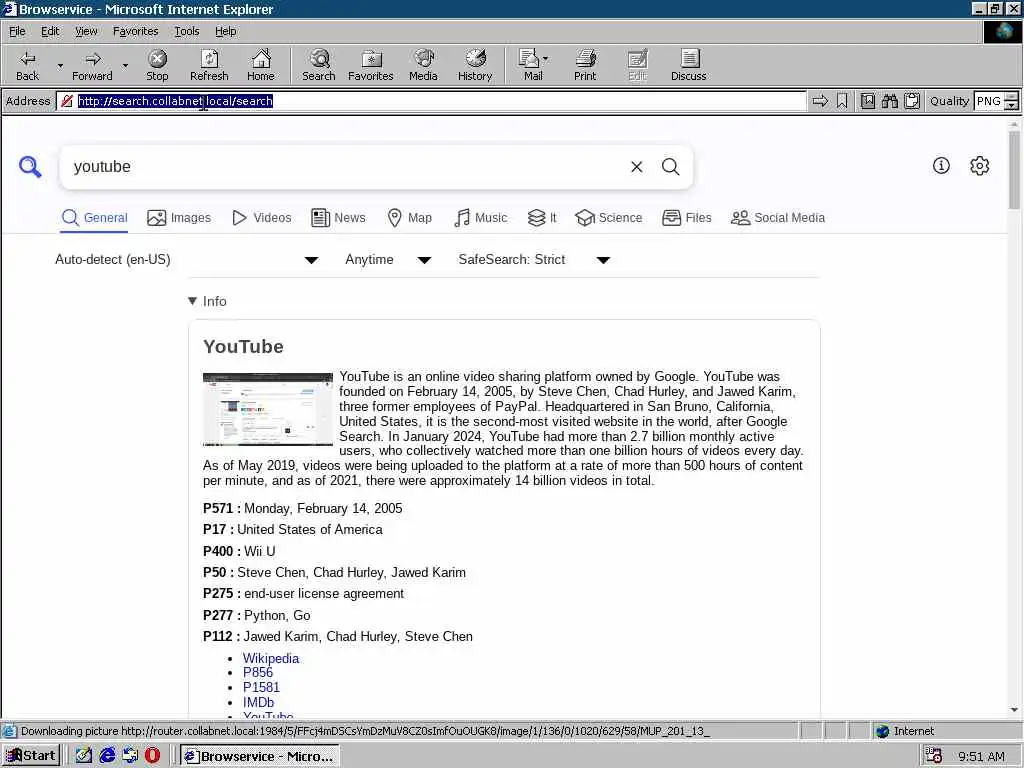1024x768 pixels.
Task: Click the YouTube screenshot thumbnail
Action: 268,409
